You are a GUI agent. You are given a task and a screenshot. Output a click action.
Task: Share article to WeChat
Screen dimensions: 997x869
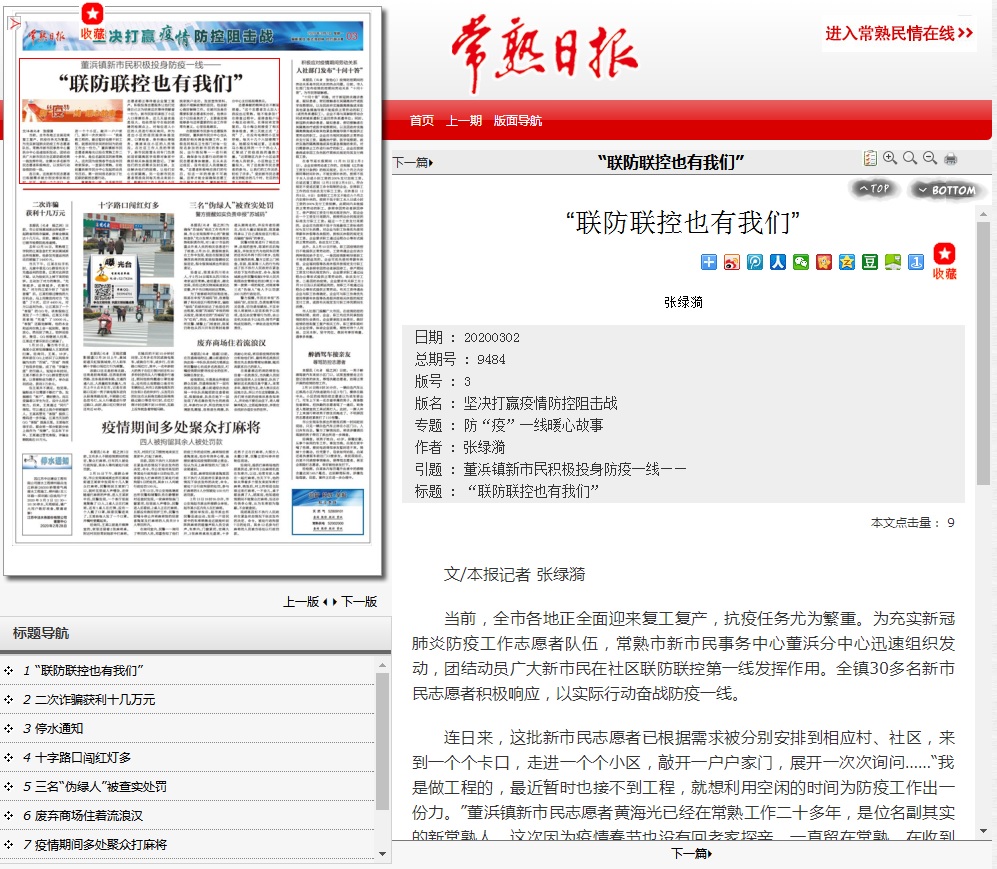(801, 262)
